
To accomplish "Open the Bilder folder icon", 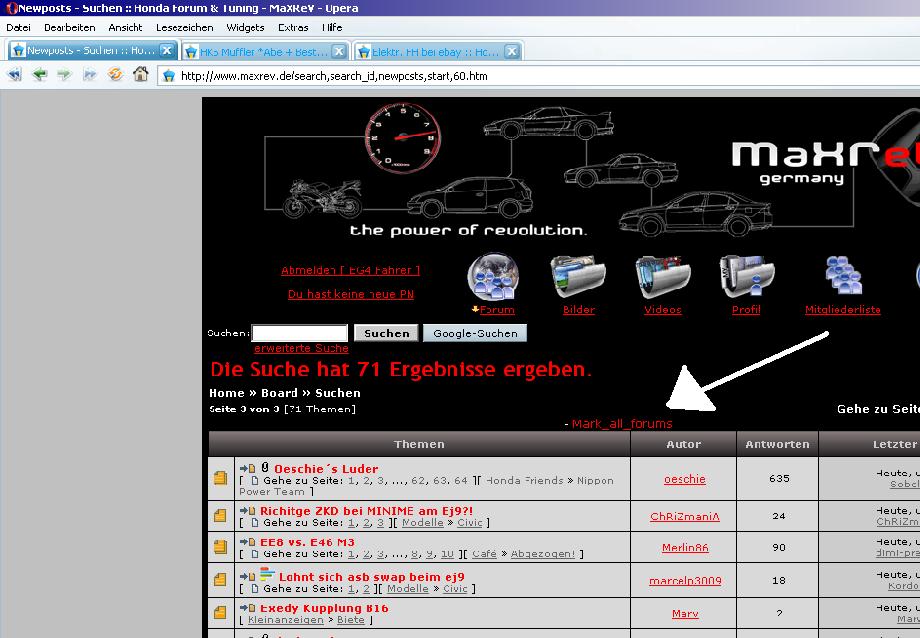I will pyautogui.click(x=578, y=276).
